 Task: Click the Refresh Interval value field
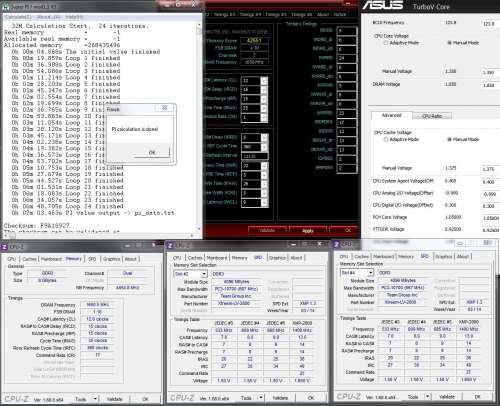pyautogui.click(x=255, y=156)
